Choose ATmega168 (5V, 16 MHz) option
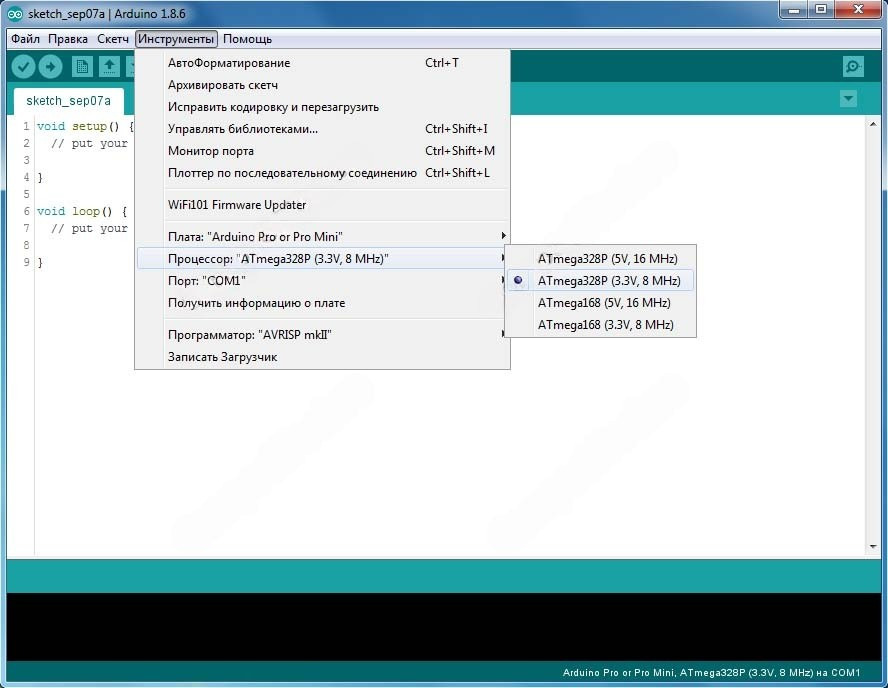 [604, 303]
